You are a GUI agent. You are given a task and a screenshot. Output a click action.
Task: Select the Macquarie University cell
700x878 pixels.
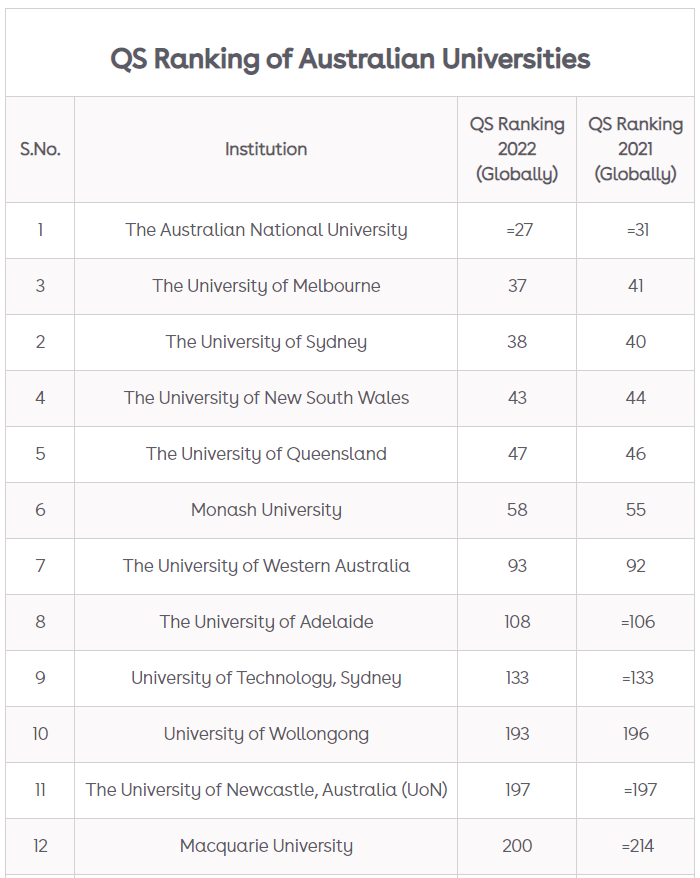coord(266,846)
